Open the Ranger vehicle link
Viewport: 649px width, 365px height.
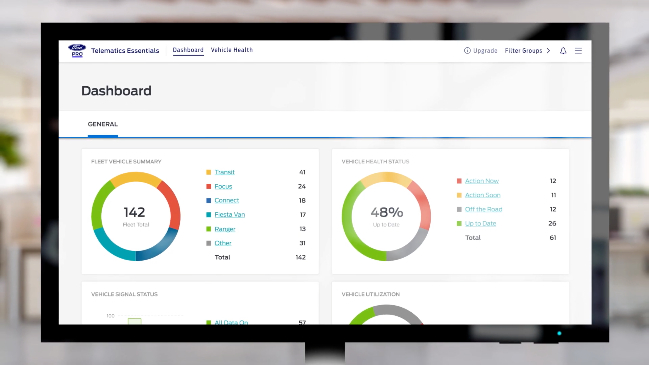pos(225,229)
